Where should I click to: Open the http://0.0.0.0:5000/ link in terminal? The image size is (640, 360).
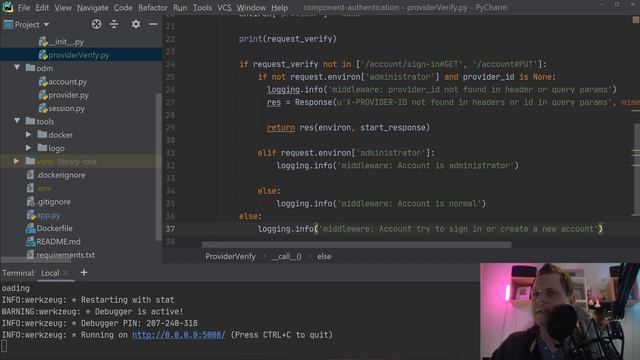(x=179, y=335)
